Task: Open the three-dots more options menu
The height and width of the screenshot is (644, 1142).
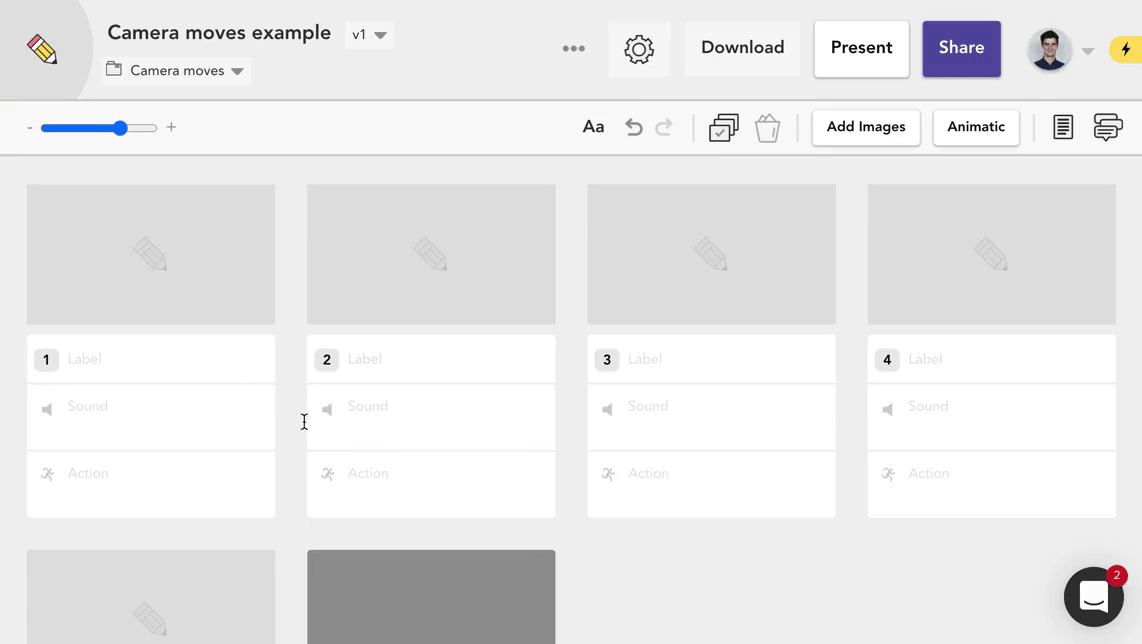Action: click(x=574, y=49)
